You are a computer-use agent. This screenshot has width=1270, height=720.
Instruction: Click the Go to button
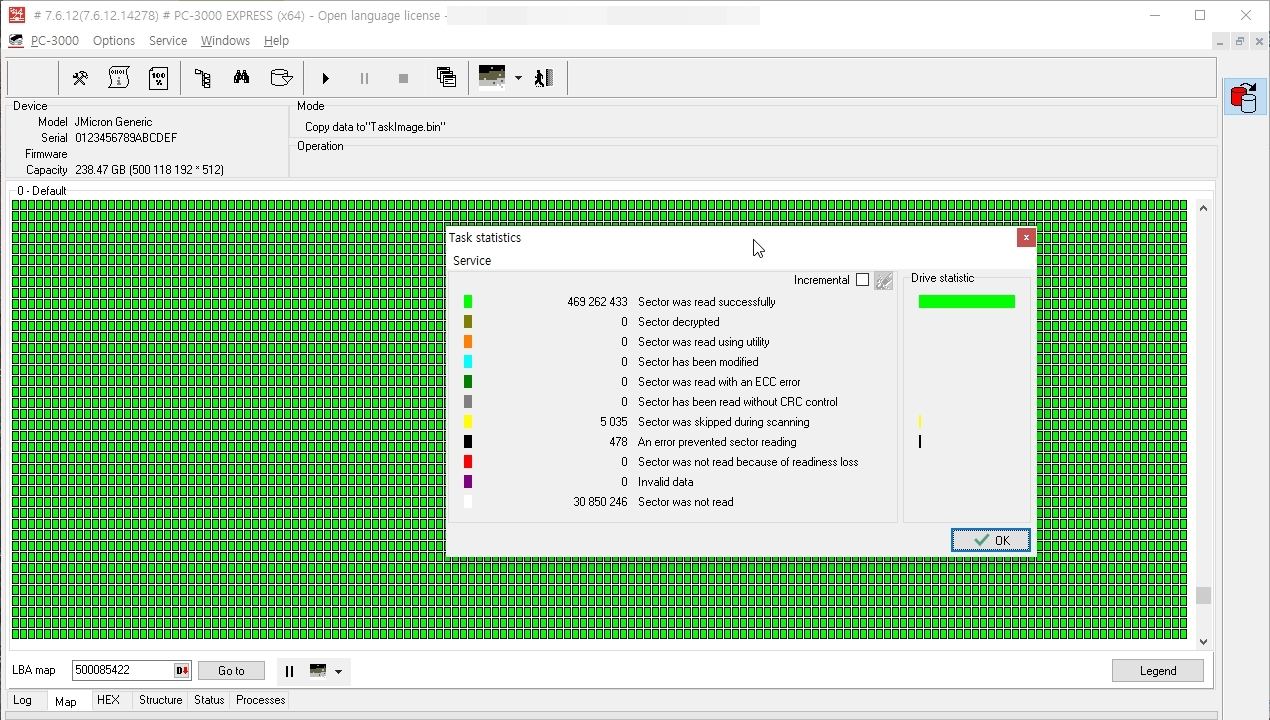click(x=231, y=671)
